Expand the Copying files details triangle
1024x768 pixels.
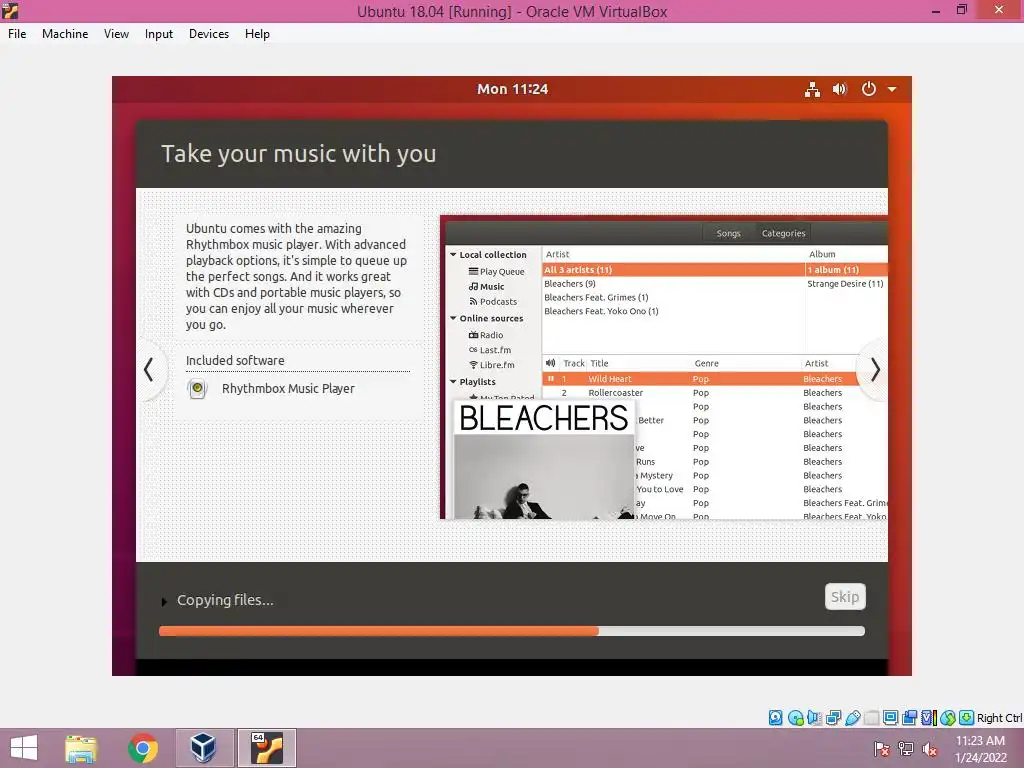[x=164, y=601]
